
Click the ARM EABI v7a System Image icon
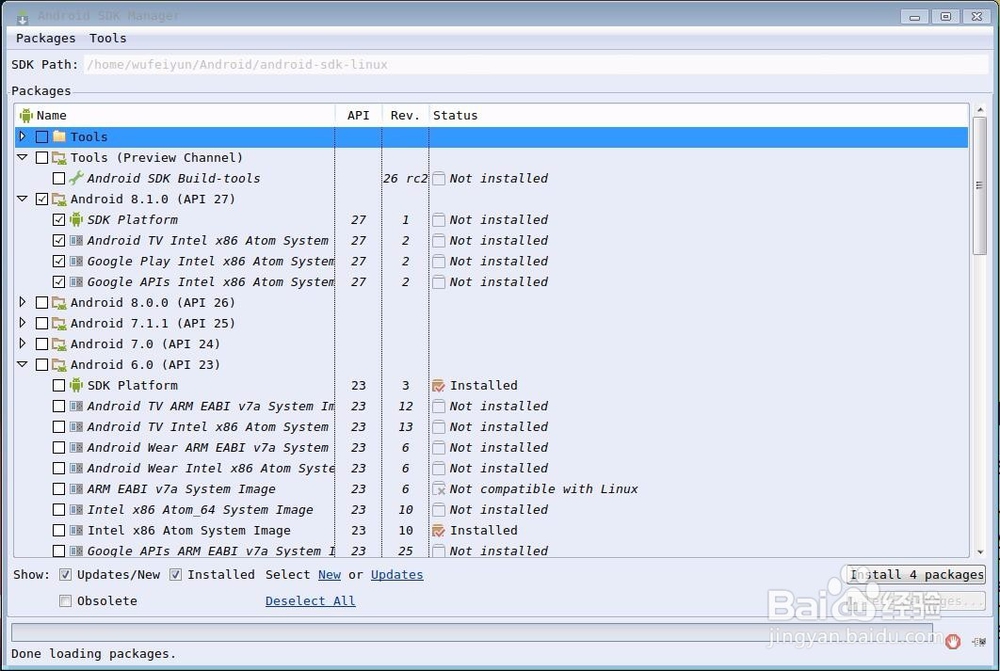tap(76, 489)
